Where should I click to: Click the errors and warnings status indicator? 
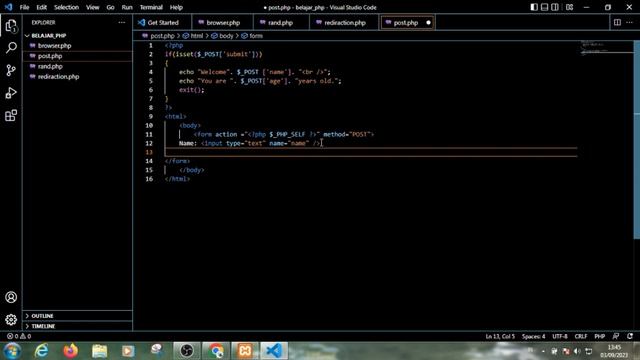pos(19,336)
